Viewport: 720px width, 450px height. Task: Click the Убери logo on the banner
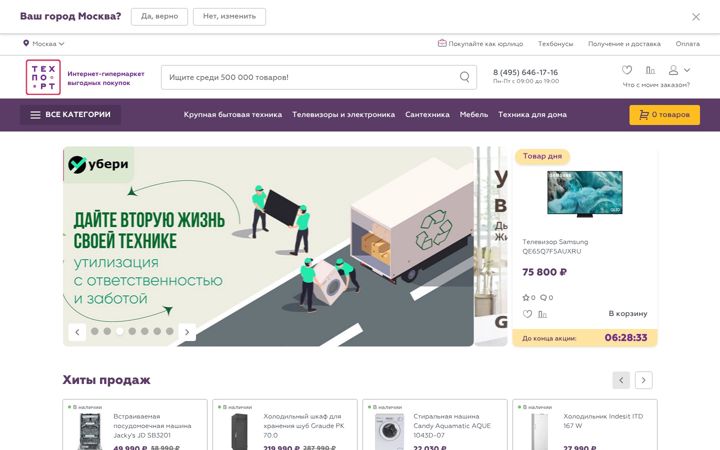[x=98, y=164]
